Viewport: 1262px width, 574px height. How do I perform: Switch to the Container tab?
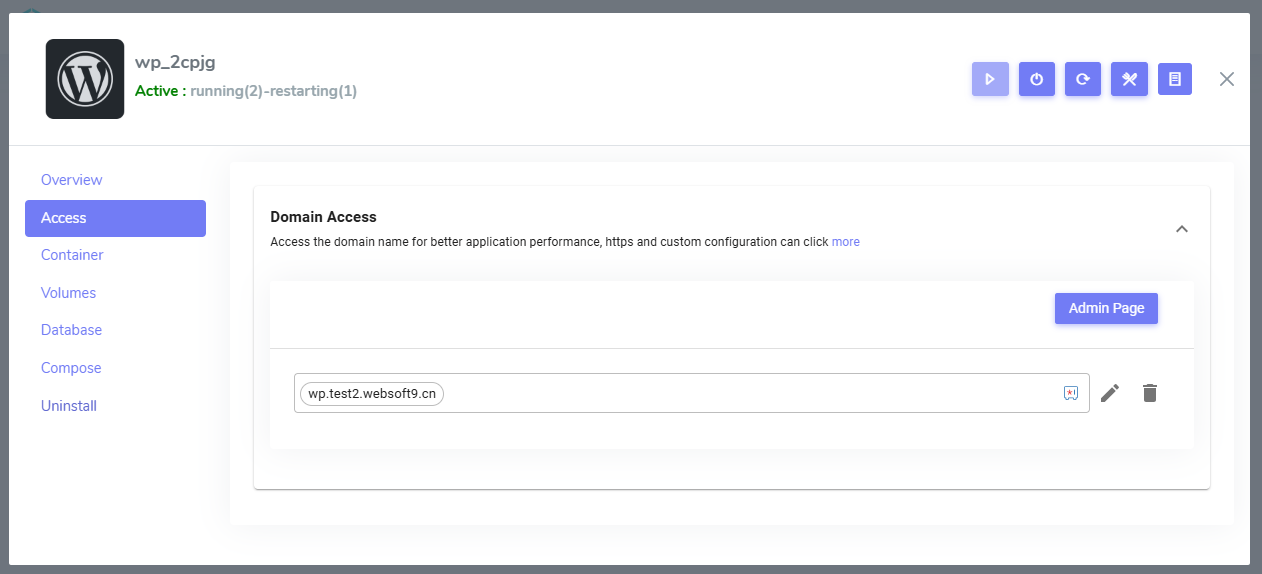point(72,255)
